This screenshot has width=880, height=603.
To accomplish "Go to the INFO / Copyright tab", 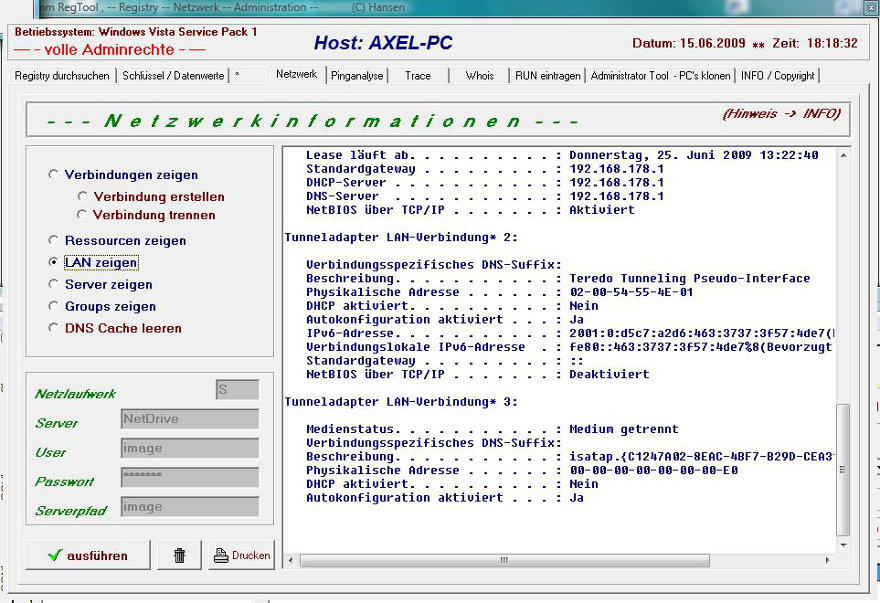I will pyautogui.click(x=777, y=76).
